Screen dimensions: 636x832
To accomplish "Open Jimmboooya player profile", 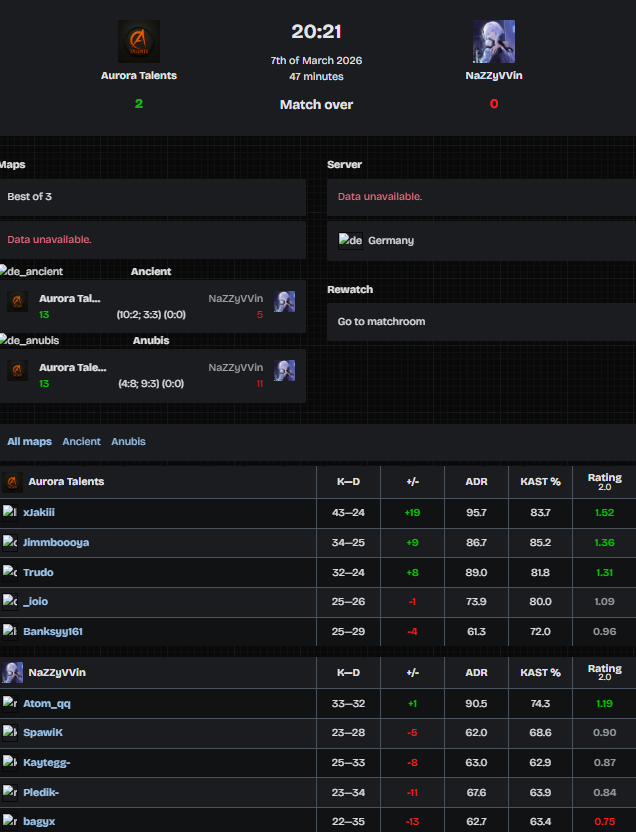I will [x=56, y=542].
